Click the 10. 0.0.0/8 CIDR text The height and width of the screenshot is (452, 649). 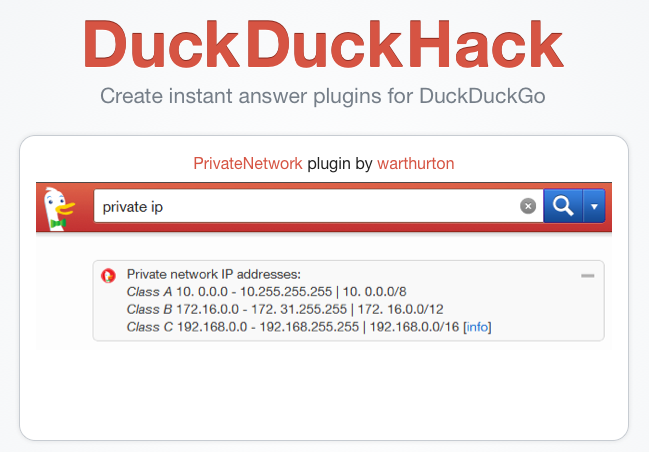[x=375, y=292]
